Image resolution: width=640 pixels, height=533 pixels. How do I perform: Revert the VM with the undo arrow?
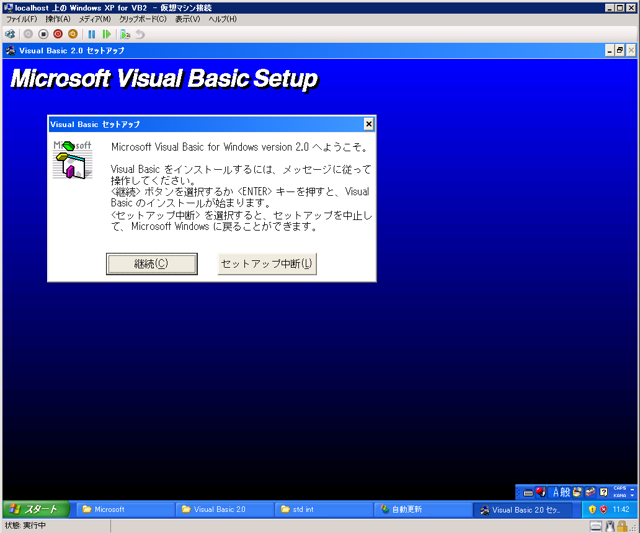pos(140,34)
